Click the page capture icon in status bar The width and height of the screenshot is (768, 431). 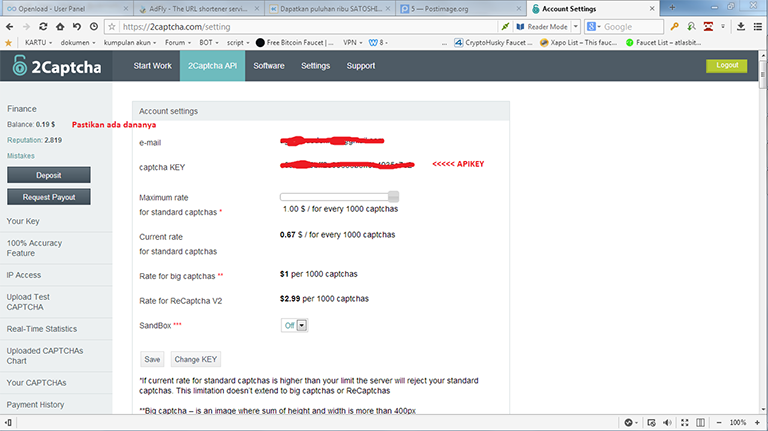pyautogui.click(x=651, y=422)
